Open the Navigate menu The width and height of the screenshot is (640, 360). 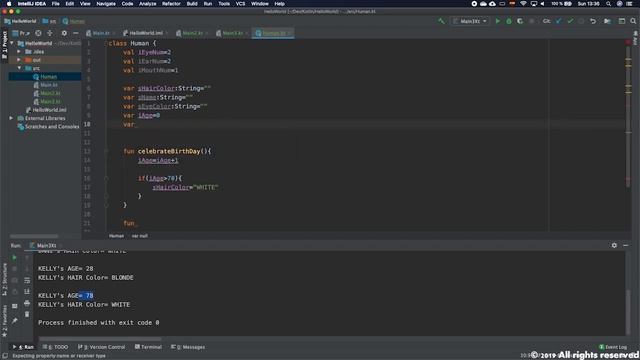tap(106, 4)
